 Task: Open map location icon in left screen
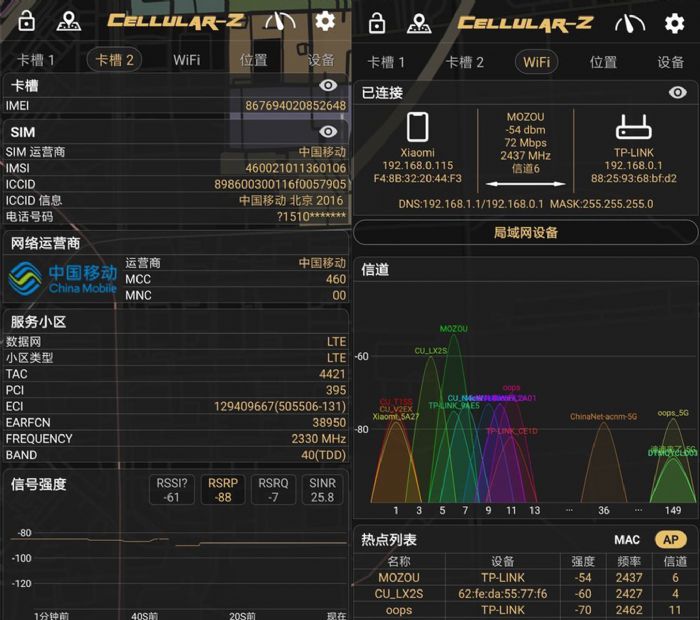pyautogui.click(x=69, y=21)
